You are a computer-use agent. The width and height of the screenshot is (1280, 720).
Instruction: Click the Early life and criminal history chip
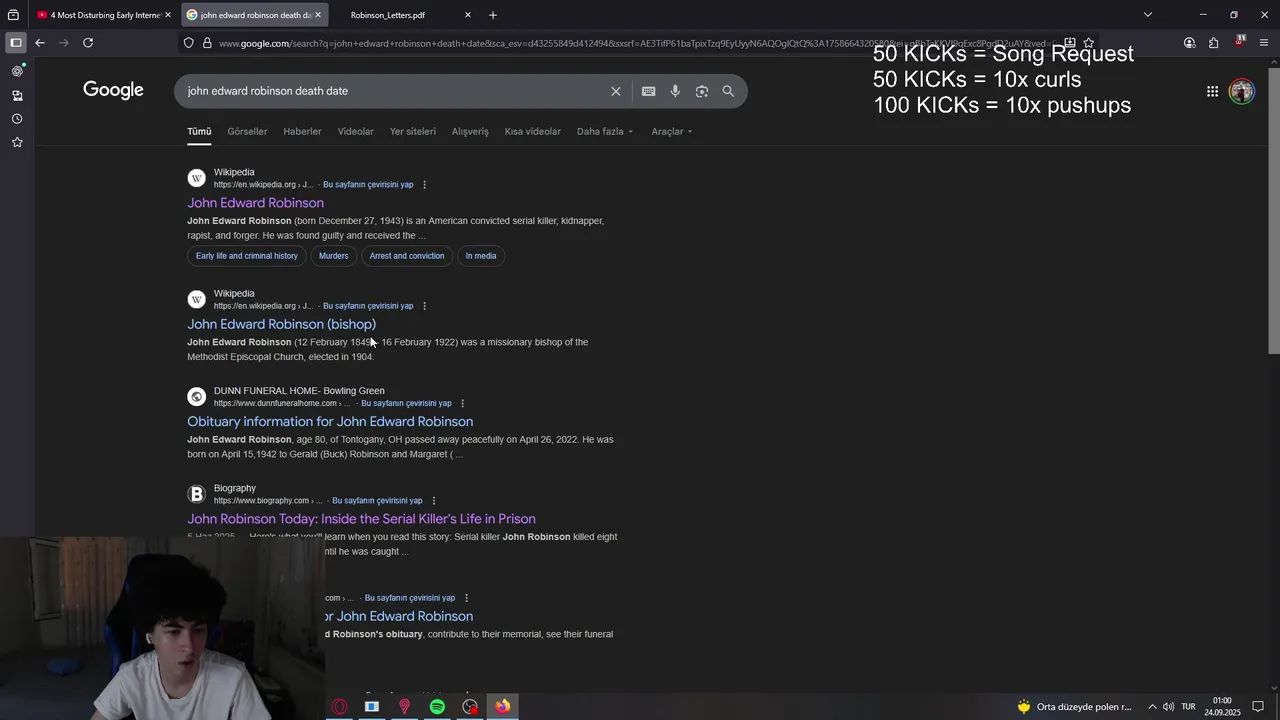tap(247, 256)
